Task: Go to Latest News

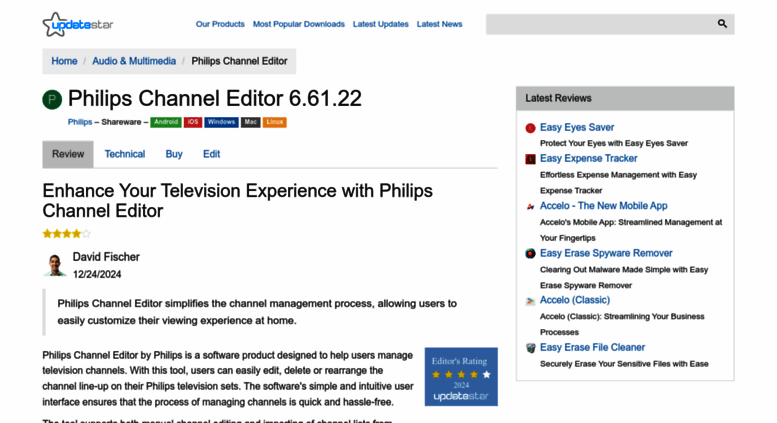Action: tap(440, 24)
